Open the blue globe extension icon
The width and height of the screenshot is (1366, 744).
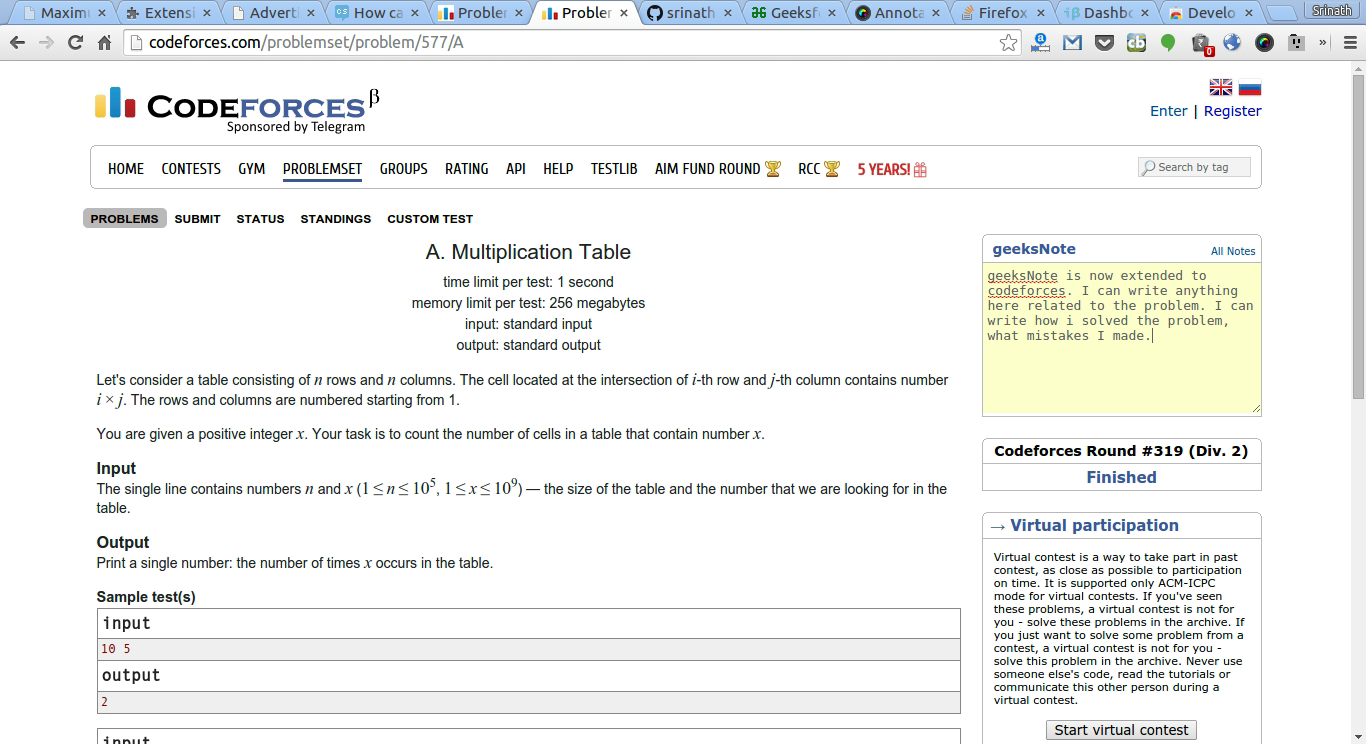click(x=1232, y=43)
